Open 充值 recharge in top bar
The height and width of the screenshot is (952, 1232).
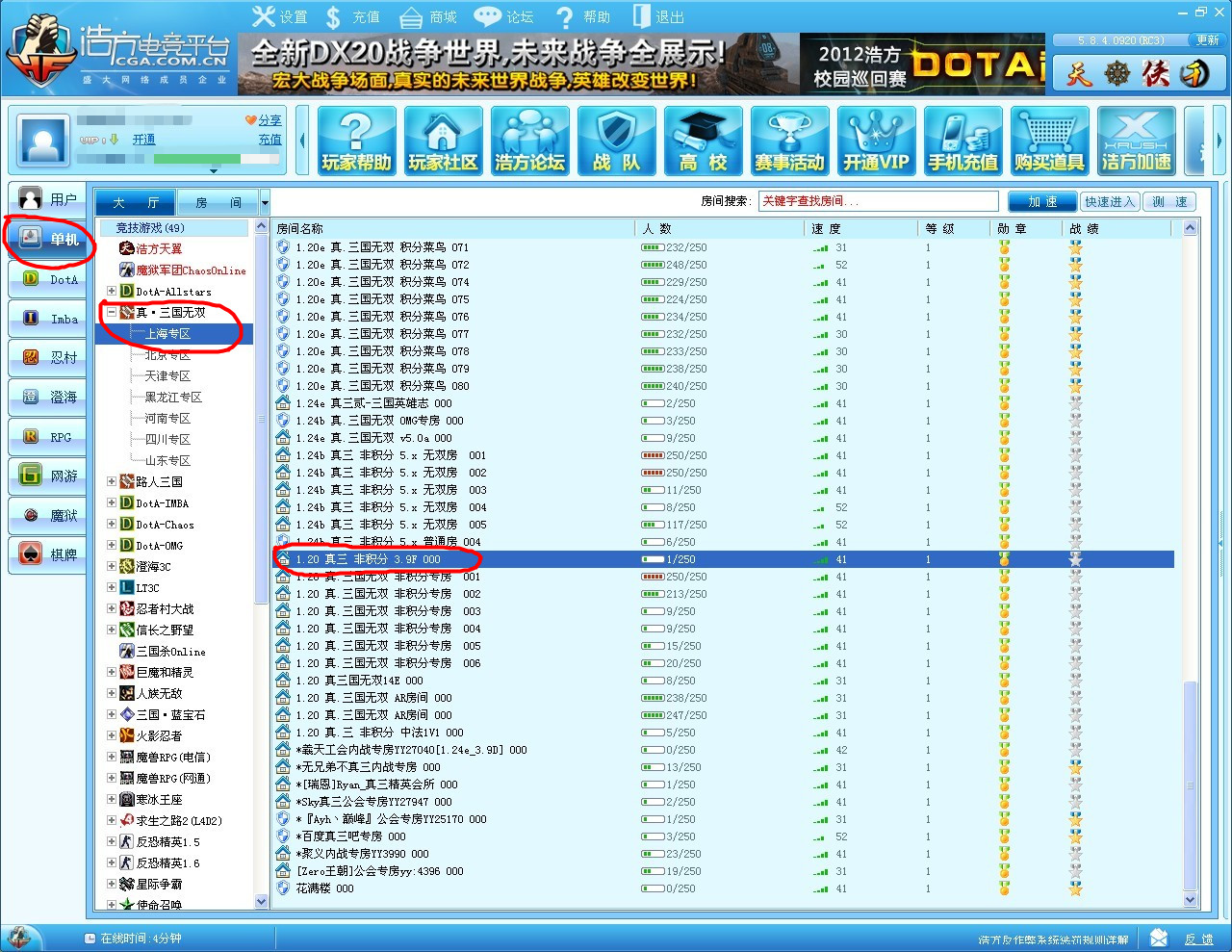(x=352, y=16)
